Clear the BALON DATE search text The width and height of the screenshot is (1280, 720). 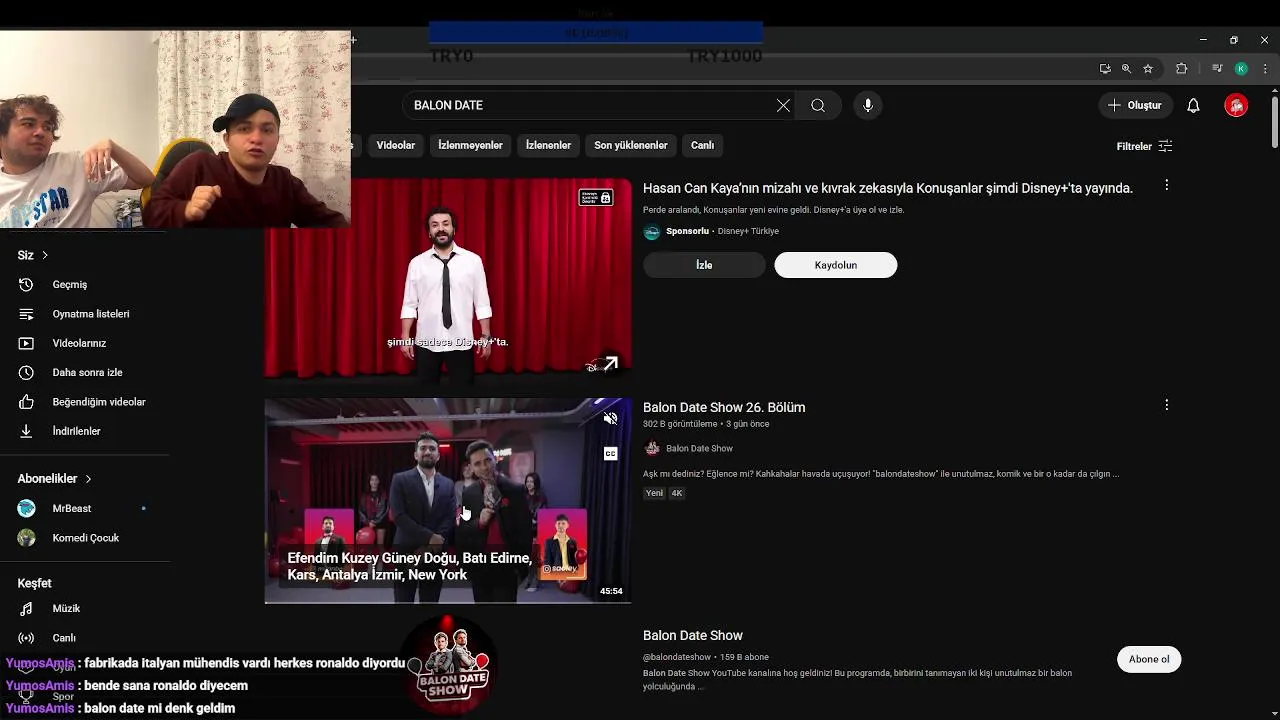tap(783, 105)
